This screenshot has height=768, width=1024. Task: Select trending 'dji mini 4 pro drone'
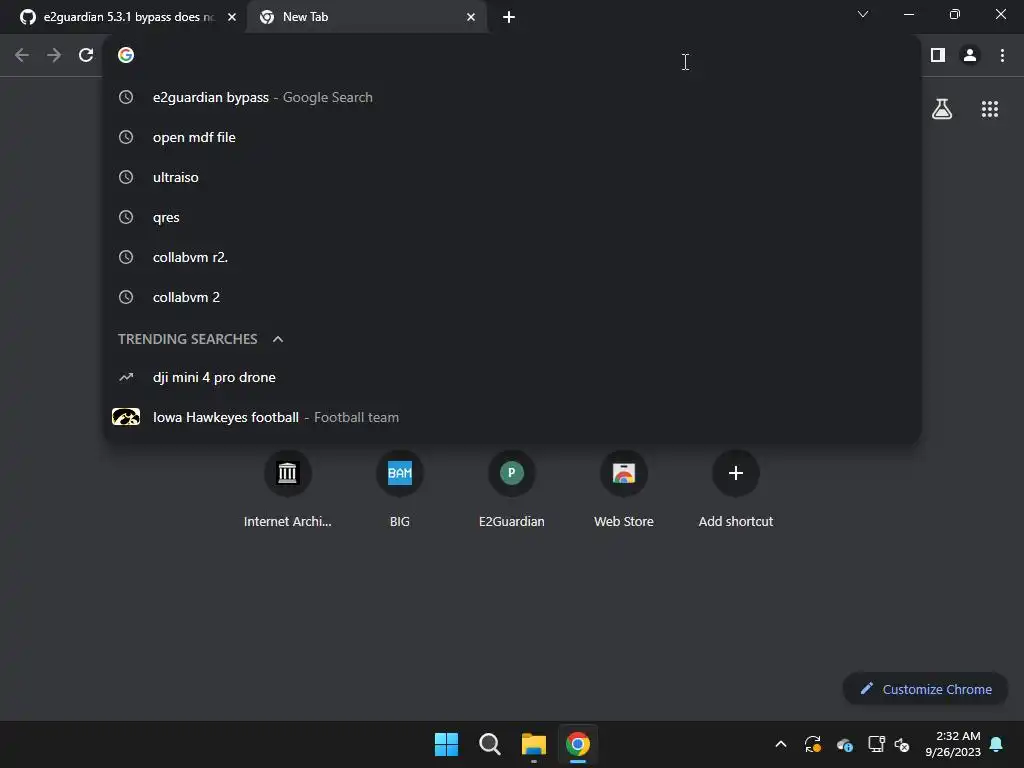[512, 377]
